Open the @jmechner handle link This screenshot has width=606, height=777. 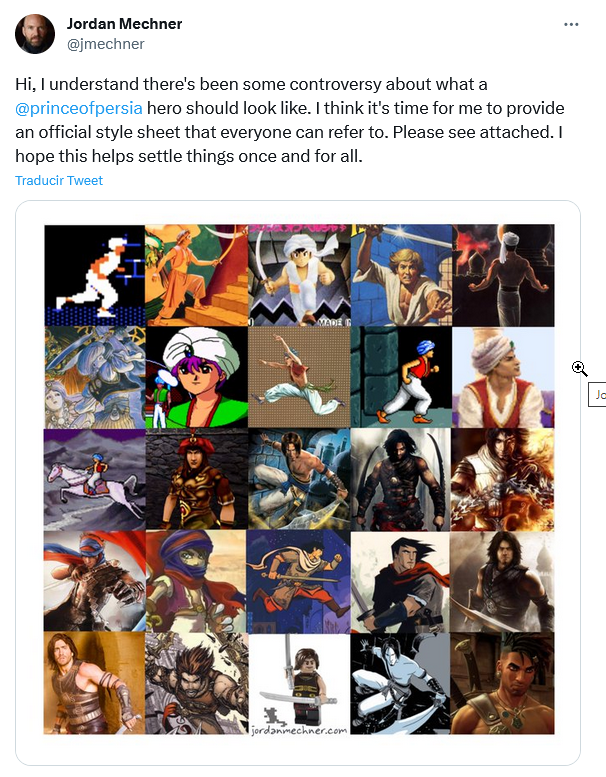(x=106, y=44)
